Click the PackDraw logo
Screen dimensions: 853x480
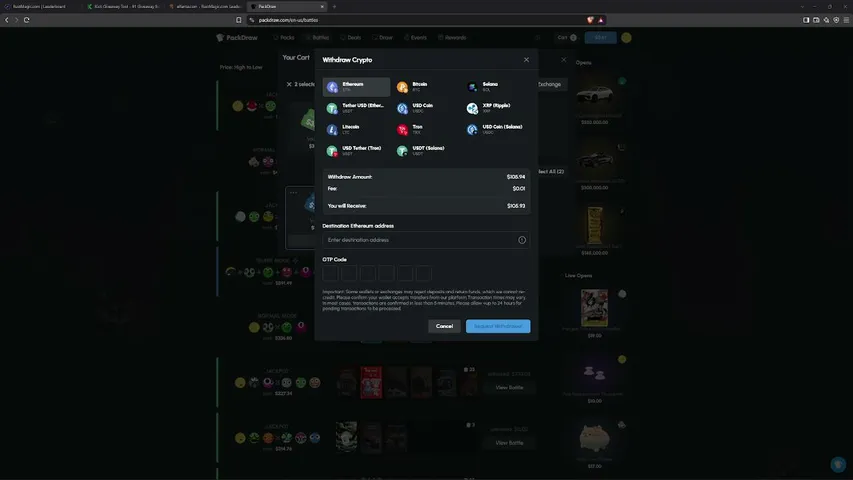(x=237, y=38)
